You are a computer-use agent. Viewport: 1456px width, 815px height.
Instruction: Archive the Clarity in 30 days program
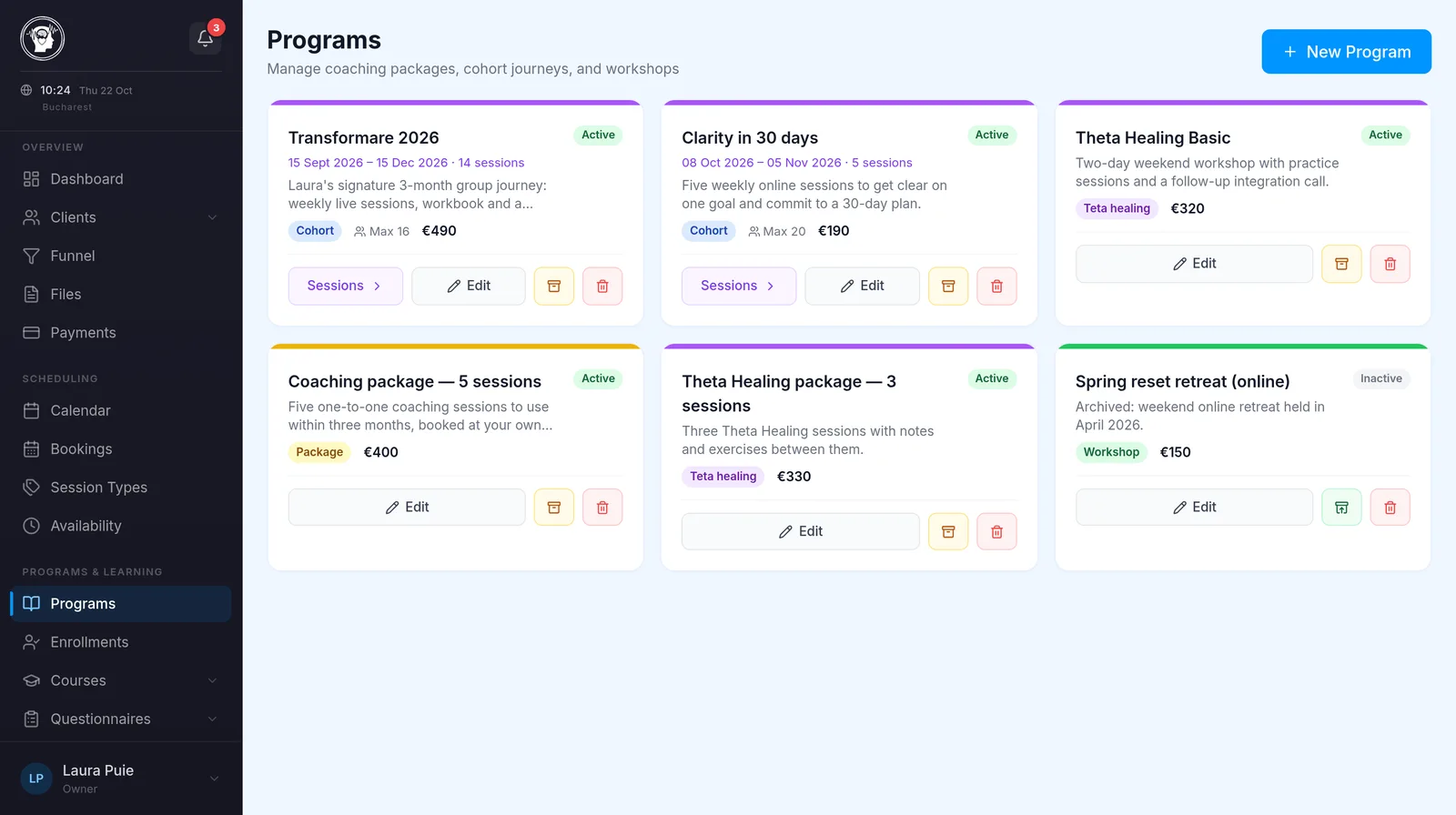(948, 286)
